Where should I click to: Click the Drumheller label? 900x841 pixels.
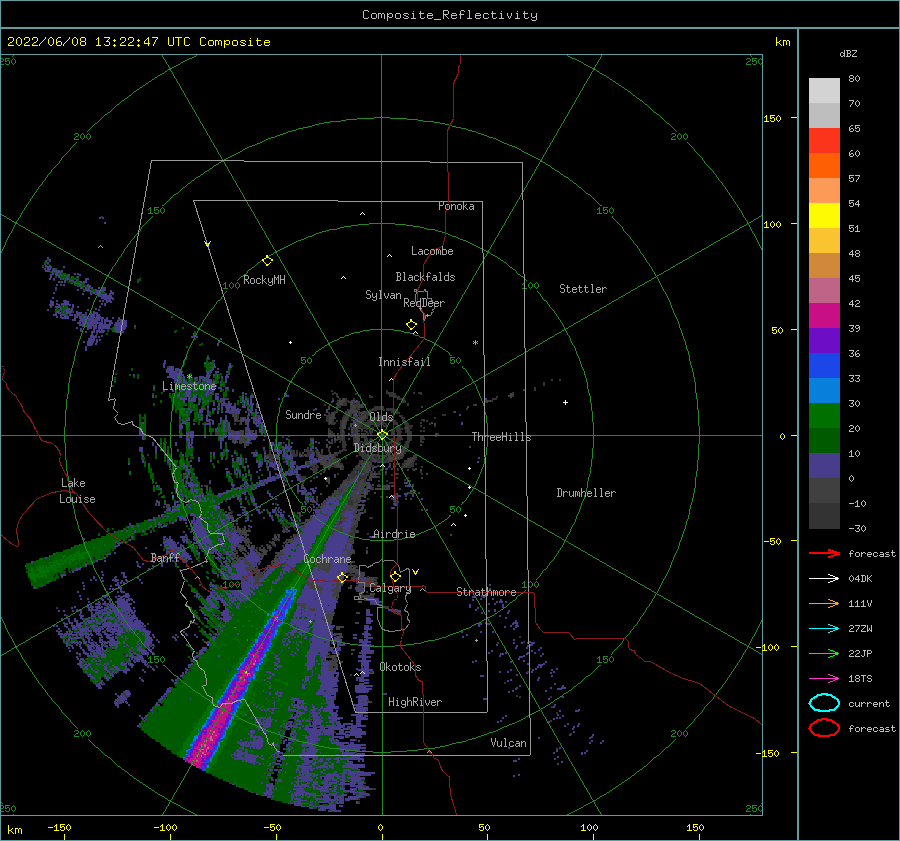pos(586,493)
